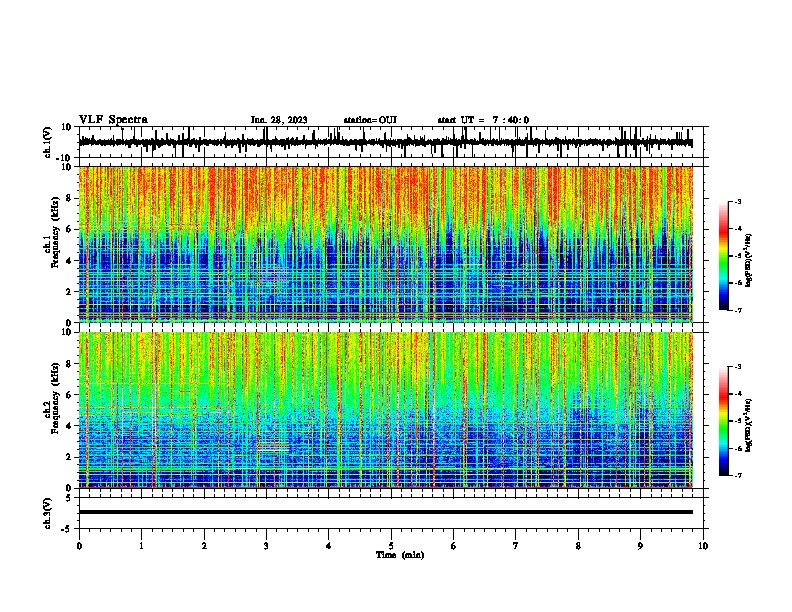Screen dimensions: 792x612
Task: Click inside the ch.2 spectrogram panel
Action: coord(386,410)
